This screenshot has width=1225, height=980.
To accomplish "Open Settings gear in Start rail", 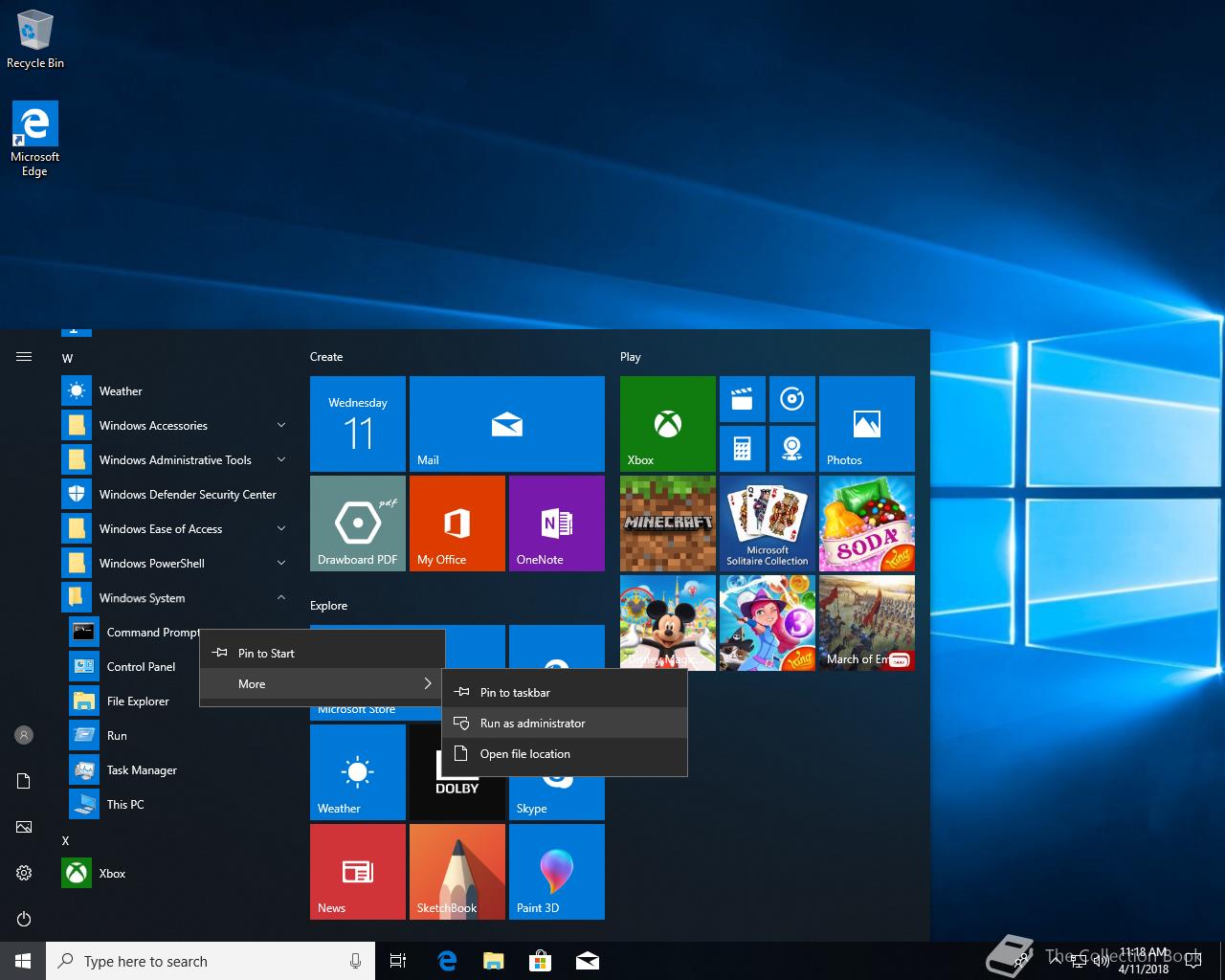I will (x=24, y=873).
